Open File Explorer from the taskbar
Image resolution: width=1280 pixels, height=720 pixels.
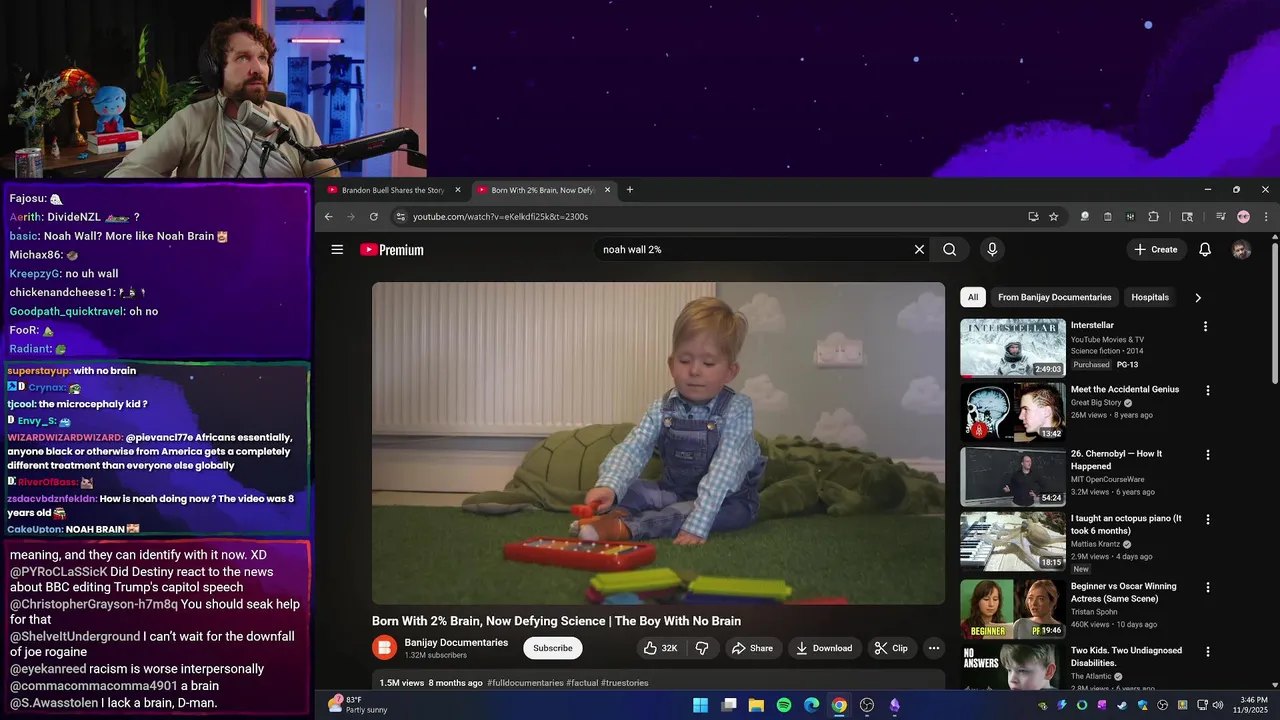click(756, 705)
